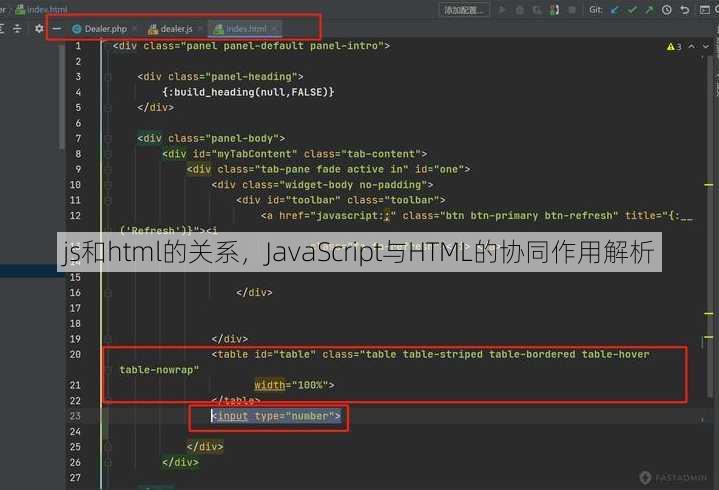Close the dealer.js tab

coord(200,29)
